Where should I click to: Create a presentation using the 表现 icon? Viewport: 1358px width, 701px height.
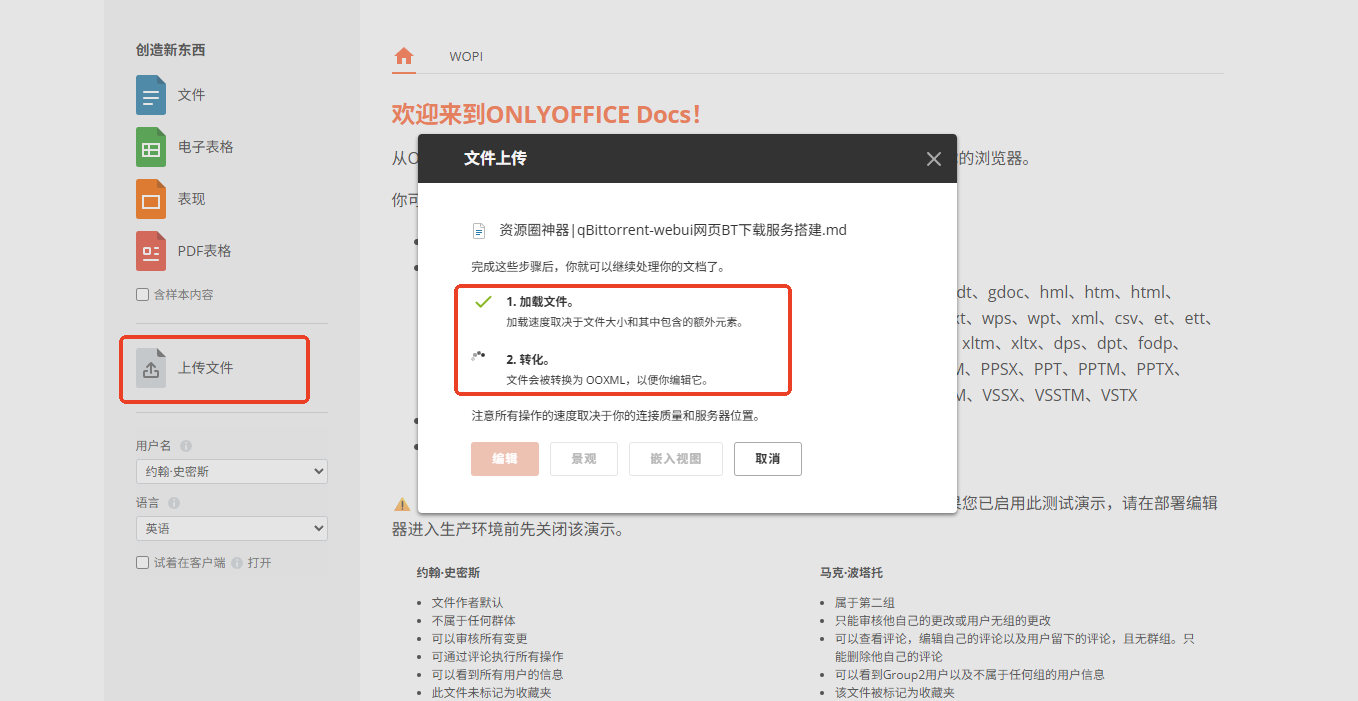151,199
